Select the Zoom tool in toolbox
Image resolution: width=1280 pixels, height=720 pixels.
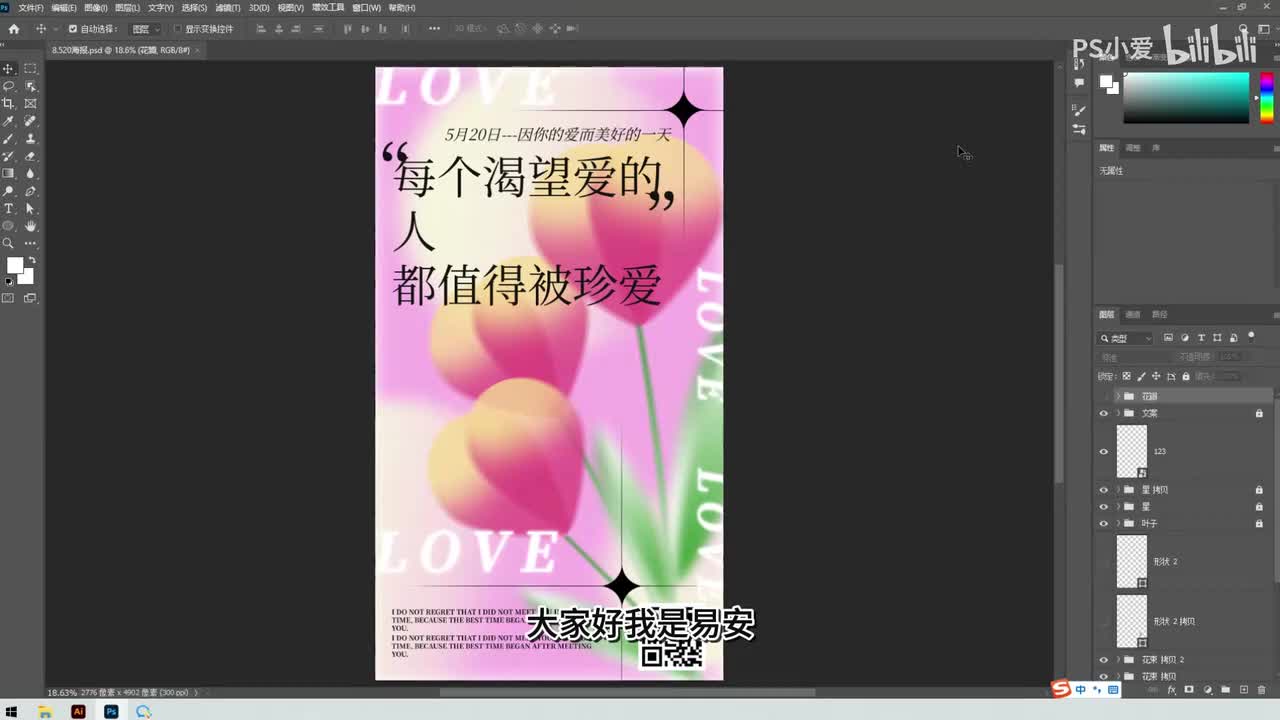tap(9, 243)
